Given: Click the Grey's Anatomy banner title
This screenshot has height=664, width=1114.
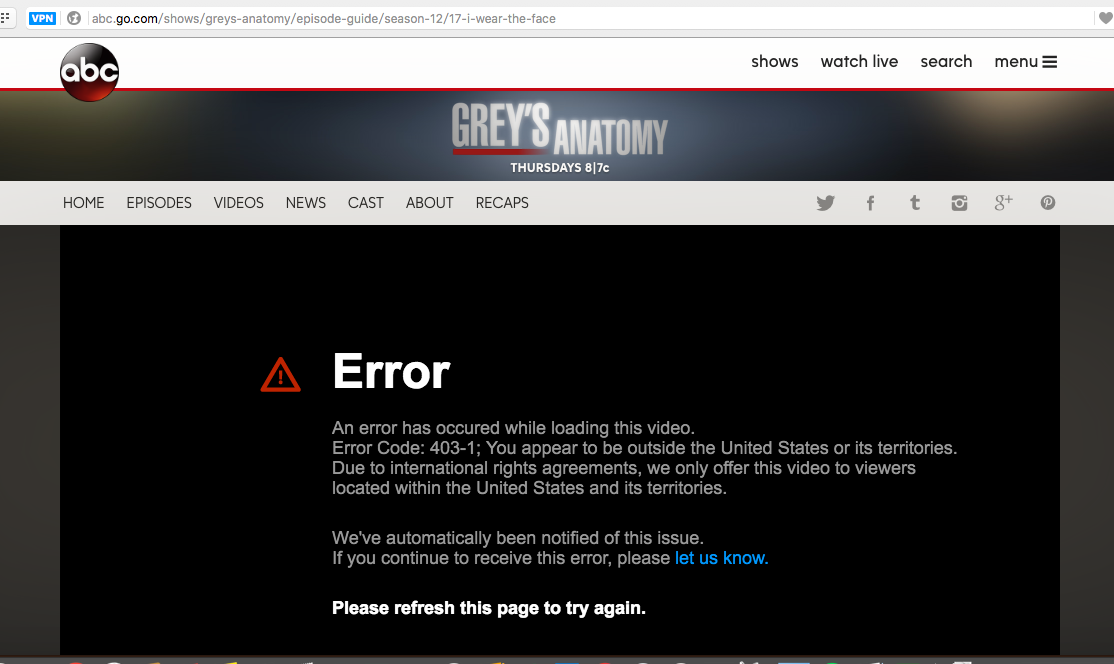Looking at the screenshot, I should 560,129.
